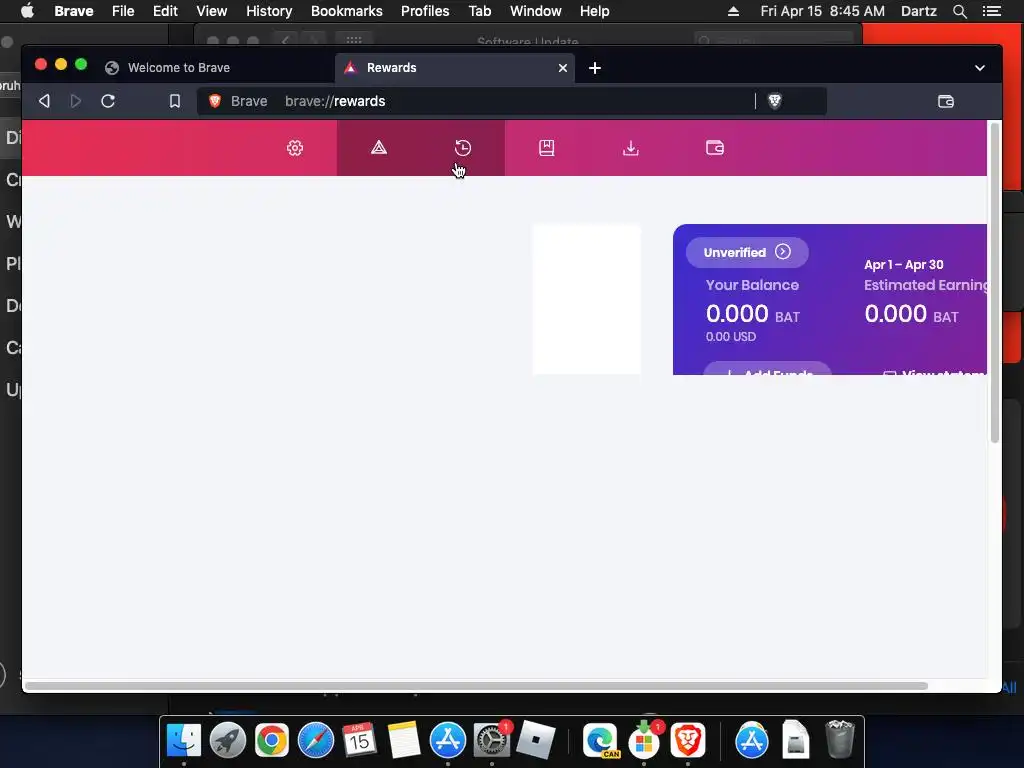Select the Brave Rewards triangle icon
1024x768 pixels.
coord(379,148)
